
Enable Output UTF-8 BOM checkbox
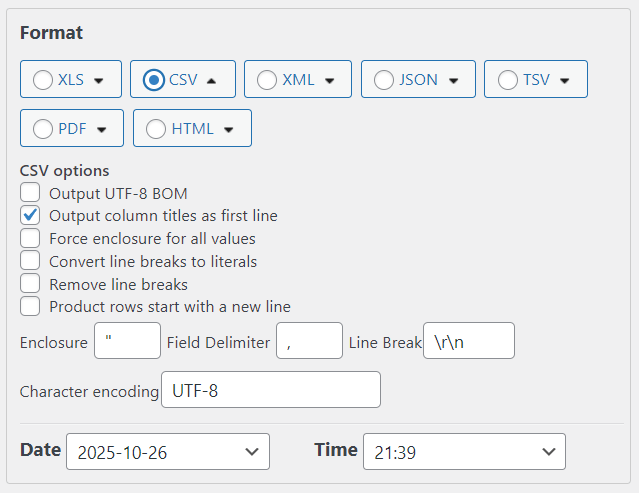click(x=31, y=193)
